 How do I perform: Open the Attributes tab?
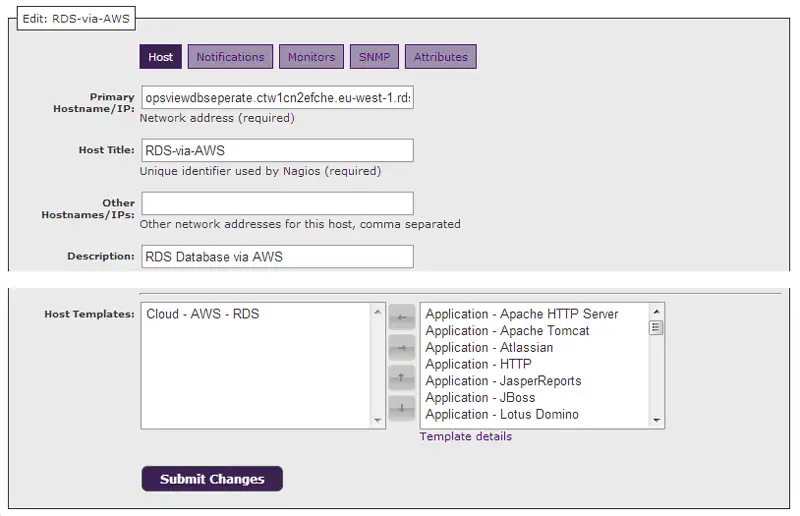pyautogui.click(x=441, y=57)
